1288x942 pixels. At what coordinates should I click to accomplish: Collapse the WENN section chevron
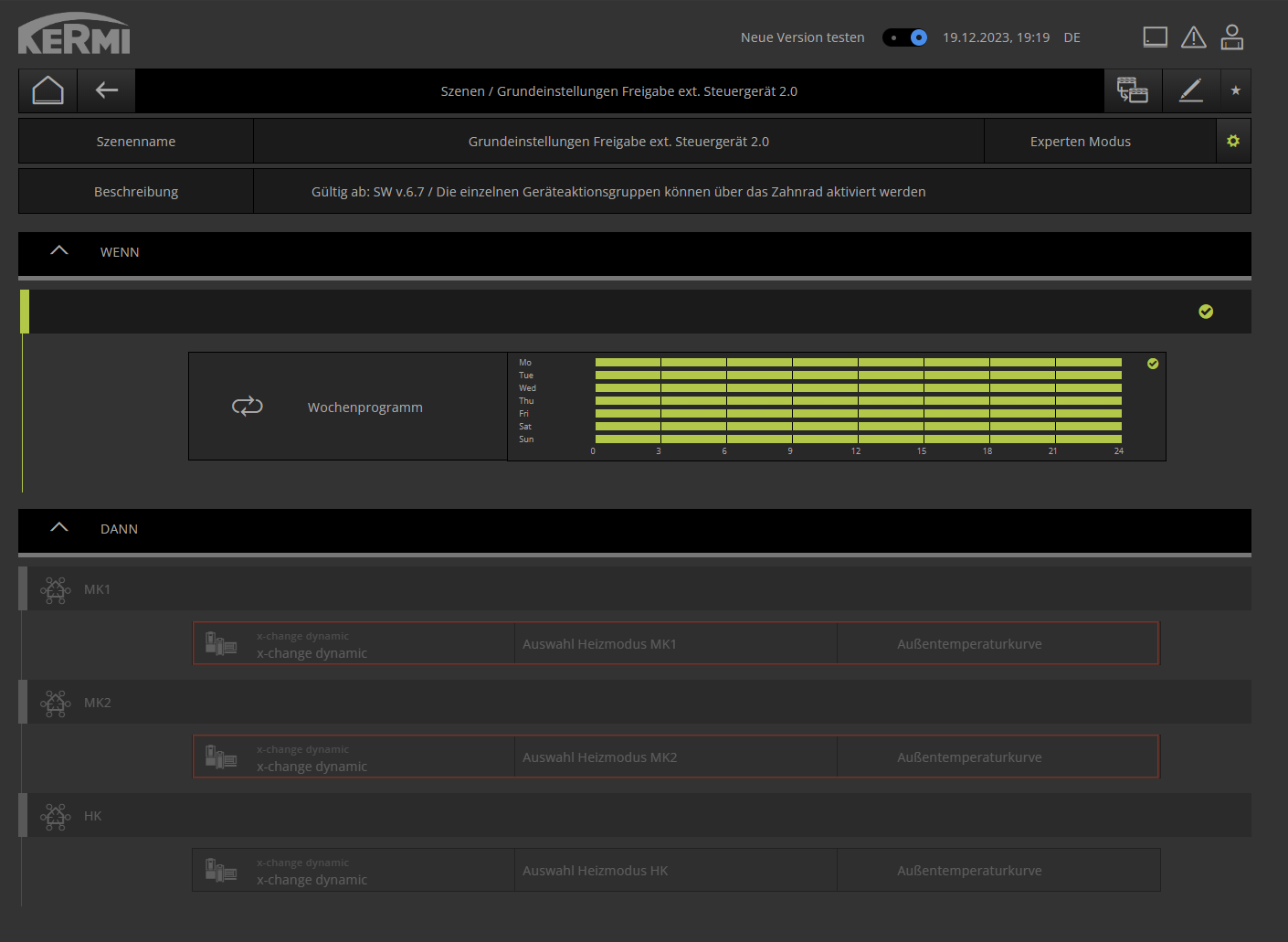coord(59,251)
